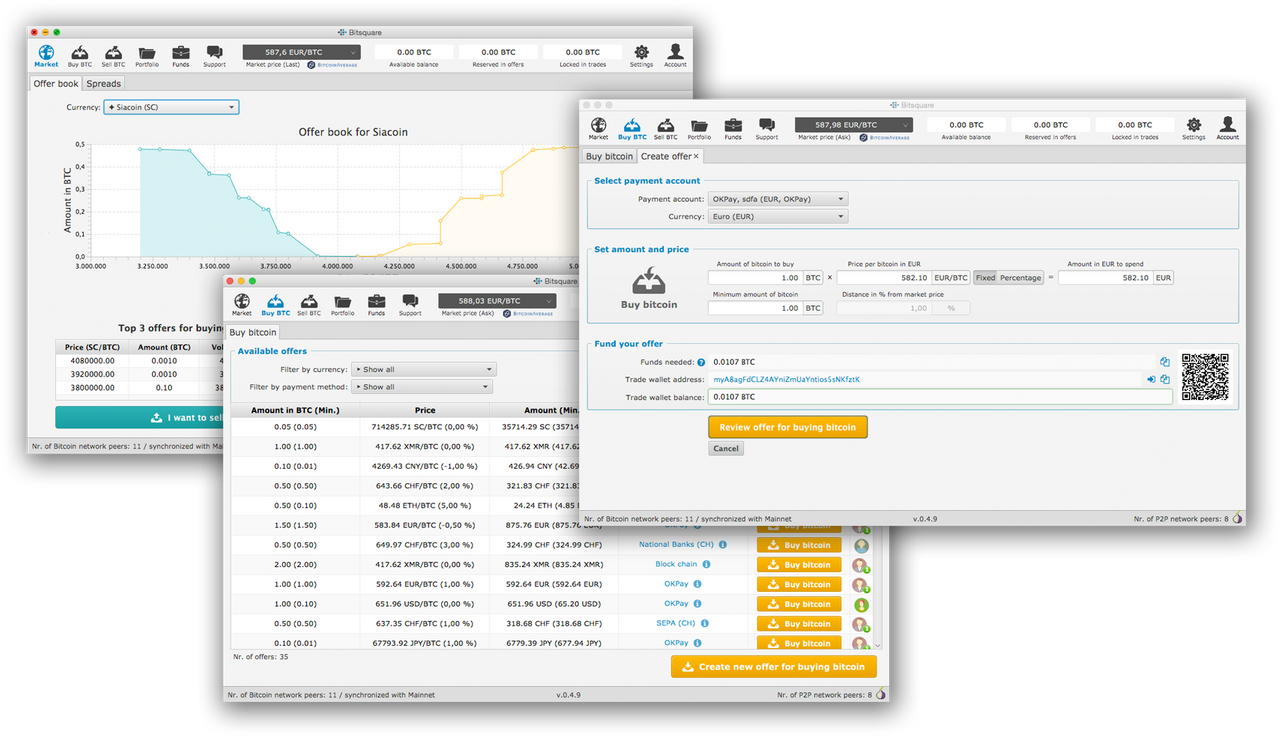Click Portfolio icon in Available offers window
The height and width of the screenshot is (737, 1280).
pyautogui.click(x=342, y=305)
